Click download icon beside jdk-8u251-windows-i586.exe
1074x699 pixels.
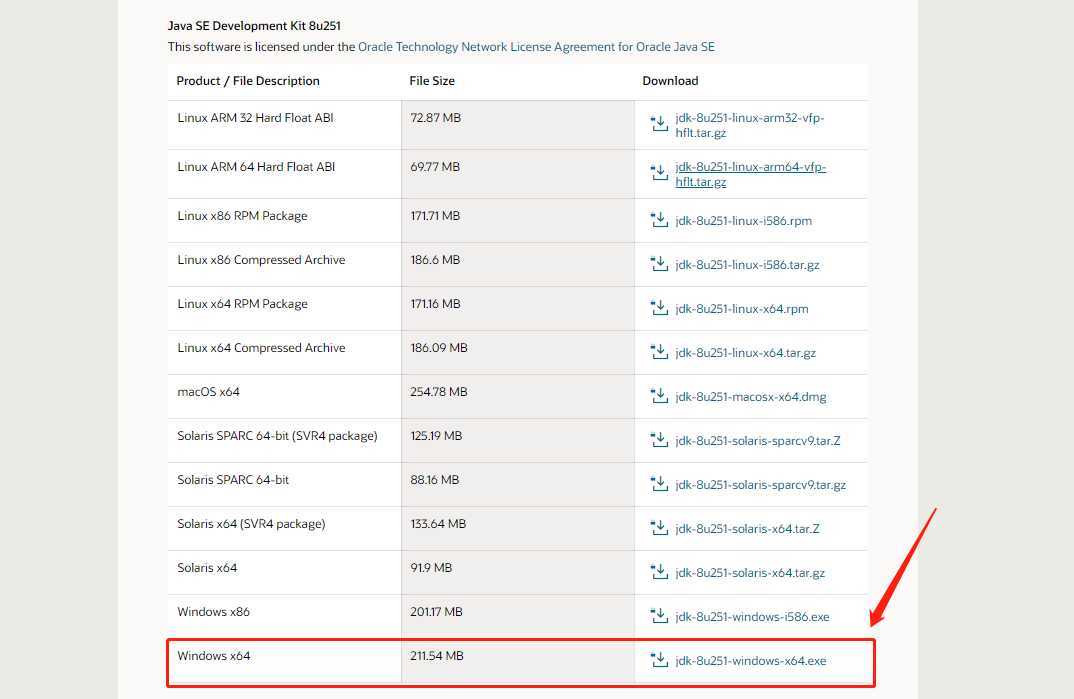coord(659,615)
